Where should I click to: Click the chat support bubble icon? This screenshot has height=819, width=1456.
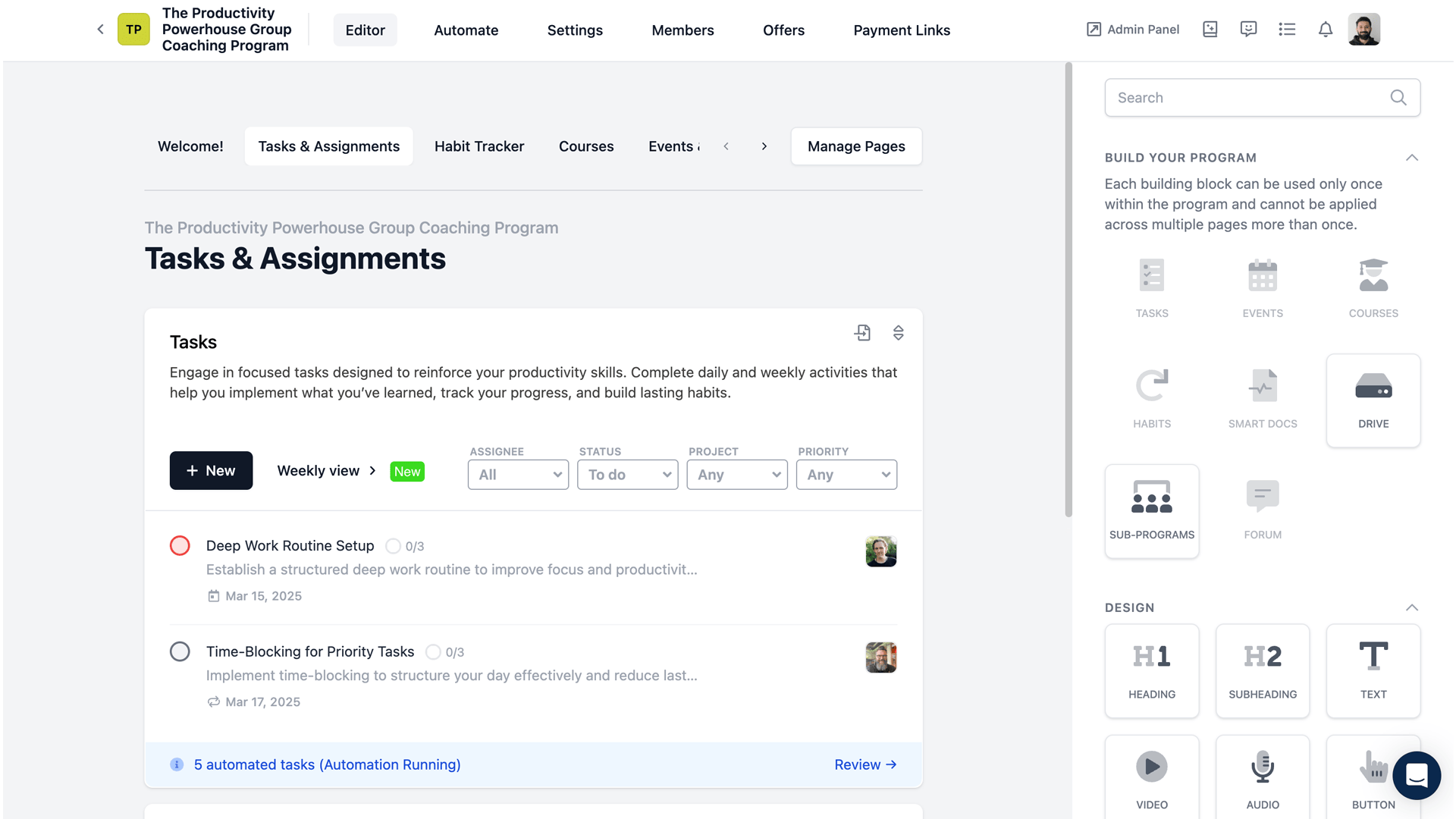(1416, 775)
